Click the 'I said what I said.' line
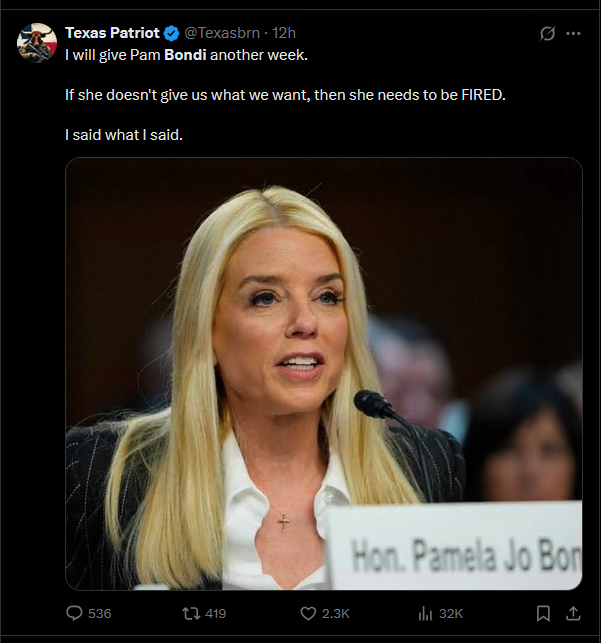The width and height of the screenshot is (601, 643). (124, 135)
